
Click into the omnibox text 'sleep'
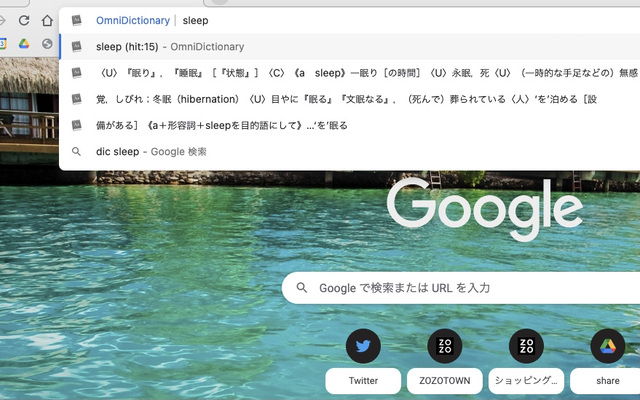(x=195, y=20)
